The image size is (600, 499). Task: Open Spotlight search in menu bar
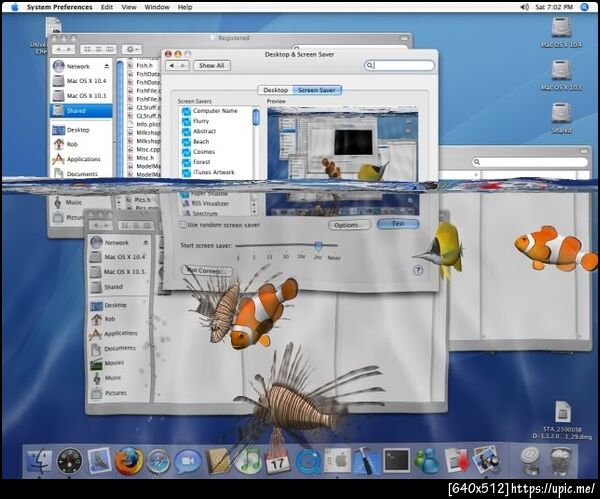584,7
